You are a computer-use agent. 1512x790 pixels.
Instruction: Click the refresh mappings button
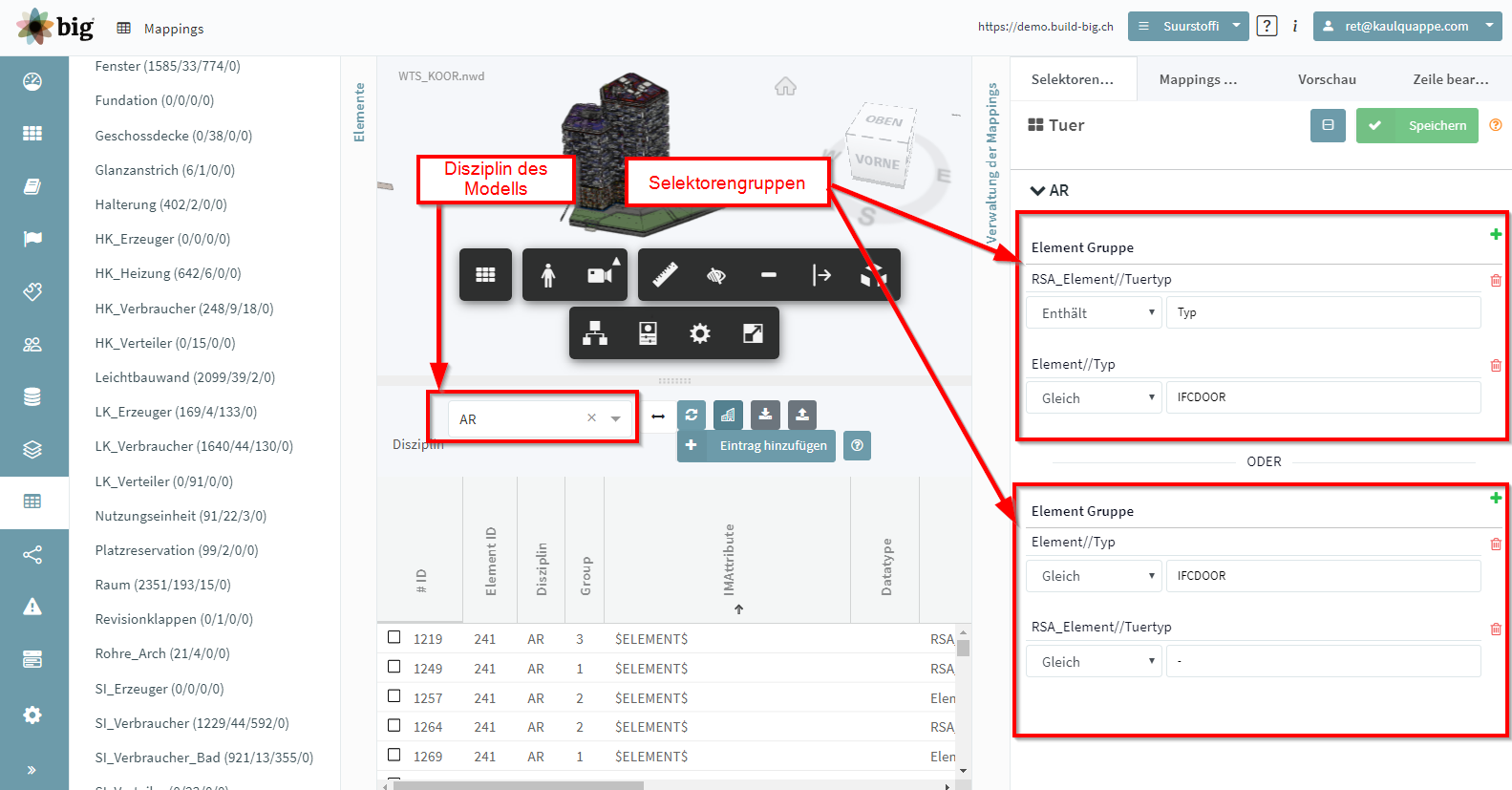click(692, 415)
